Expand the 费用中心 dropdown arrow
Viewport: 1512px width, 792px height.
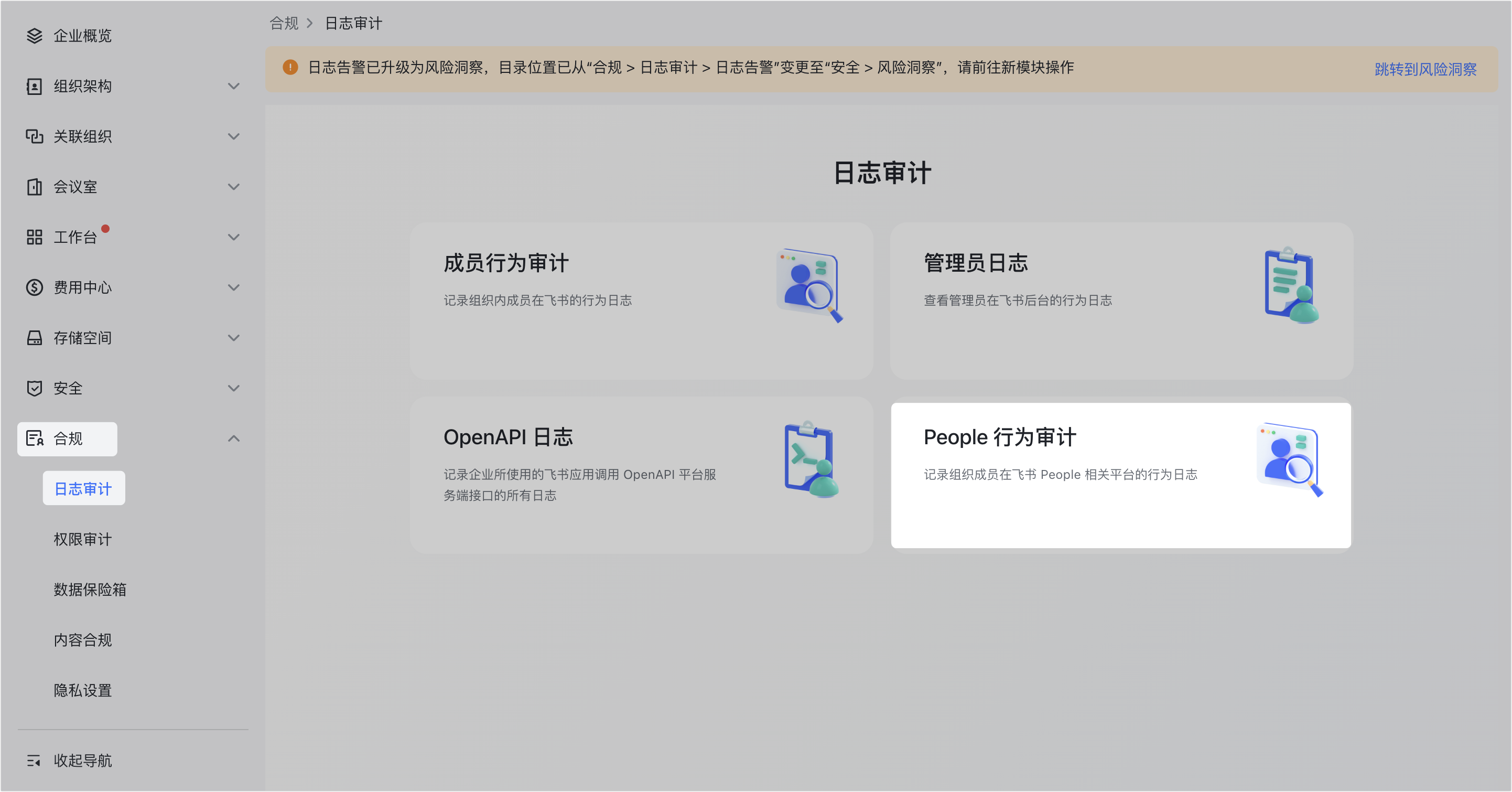pyautogui.click(x=234, y=287)
